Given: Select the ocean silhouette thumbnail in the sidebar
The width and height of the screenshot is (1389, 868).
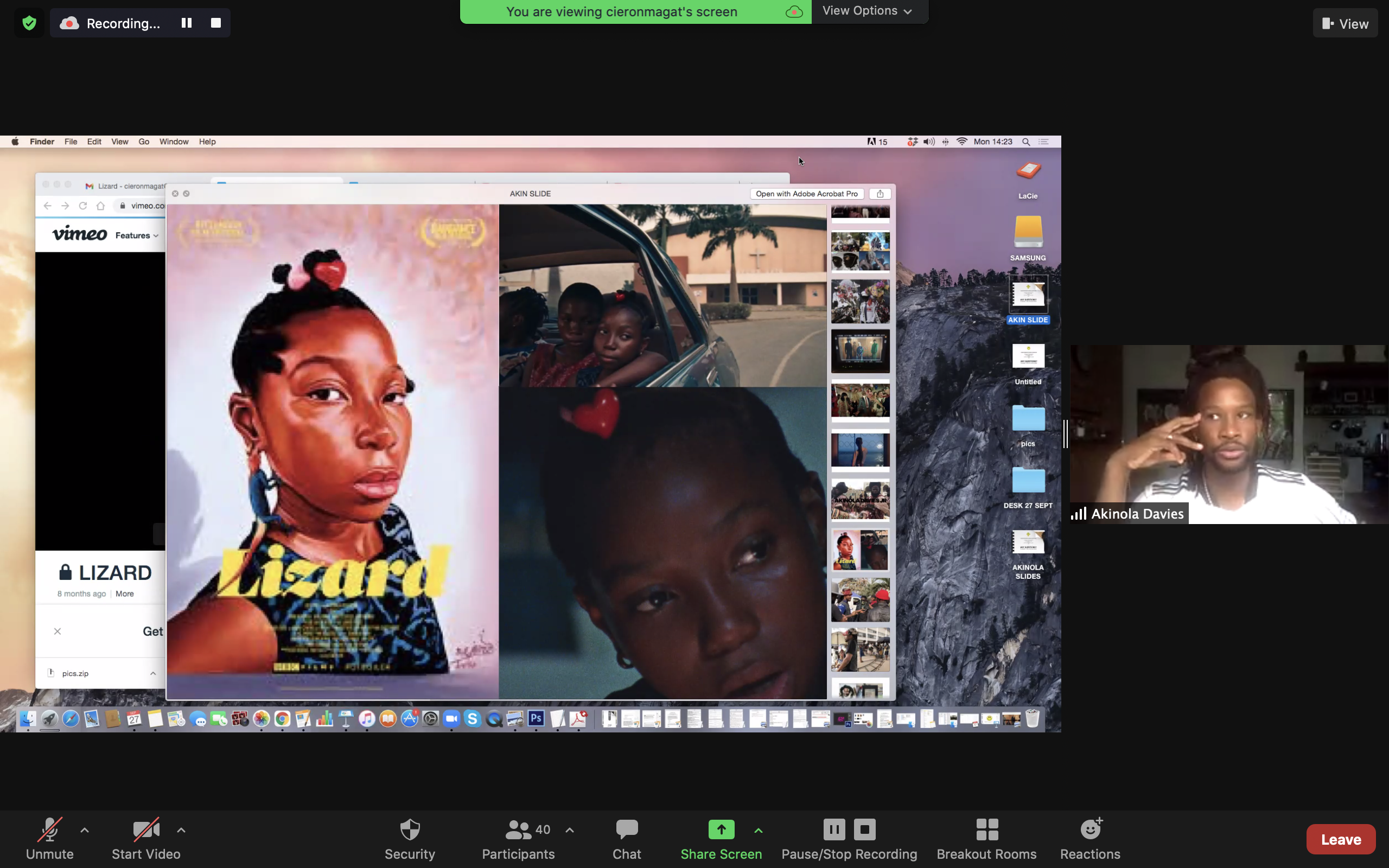Looking at the screenshot, I should tap(860, 450).
